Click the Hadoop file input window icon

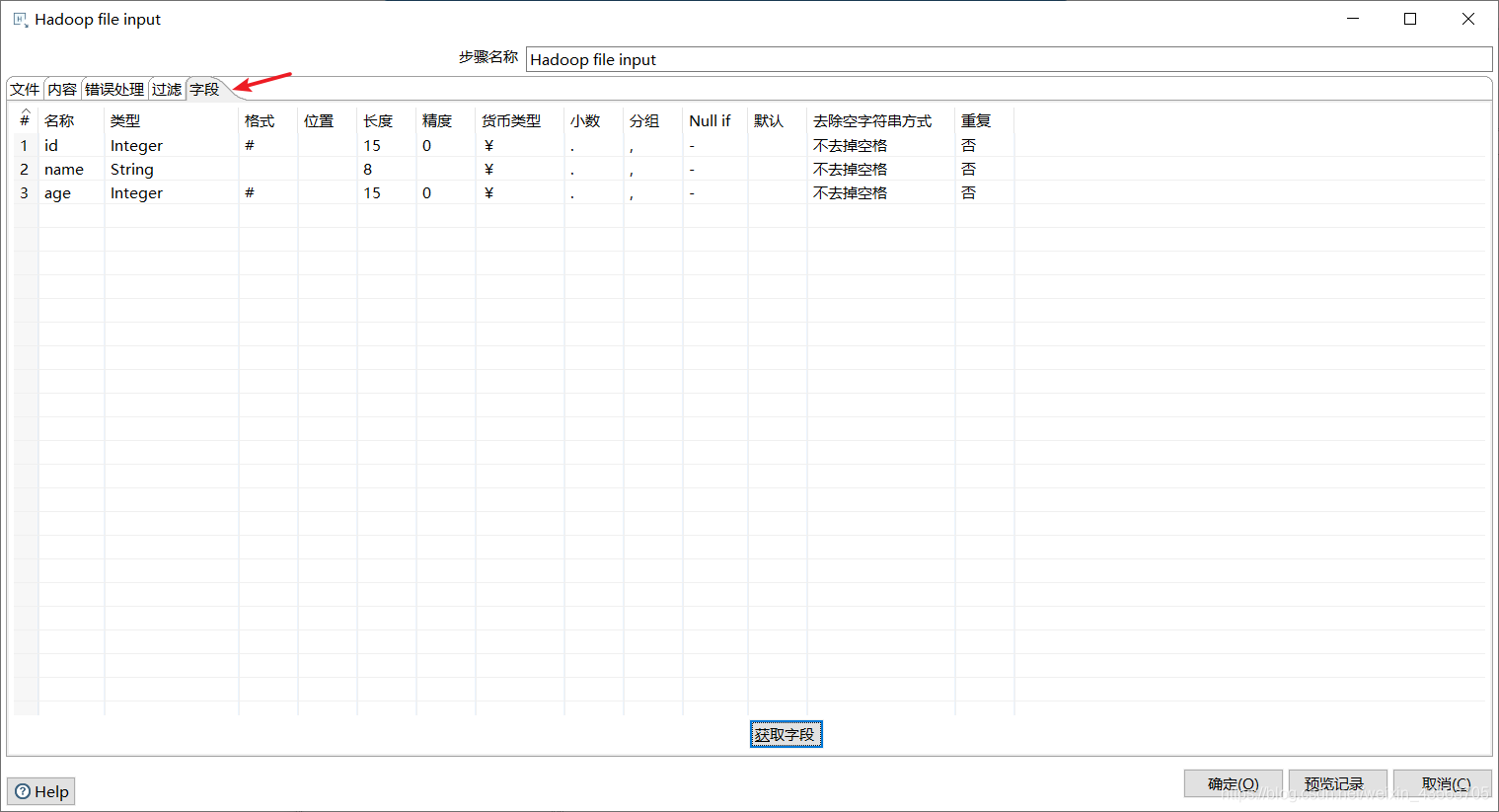[x=20, y=20]
